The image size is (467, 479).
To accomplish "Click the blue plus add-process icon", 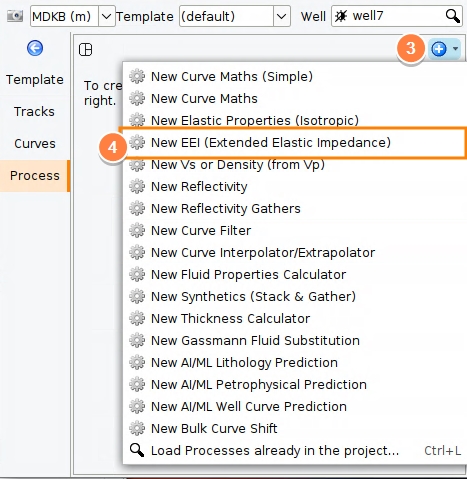I will (x=439, y=49).
